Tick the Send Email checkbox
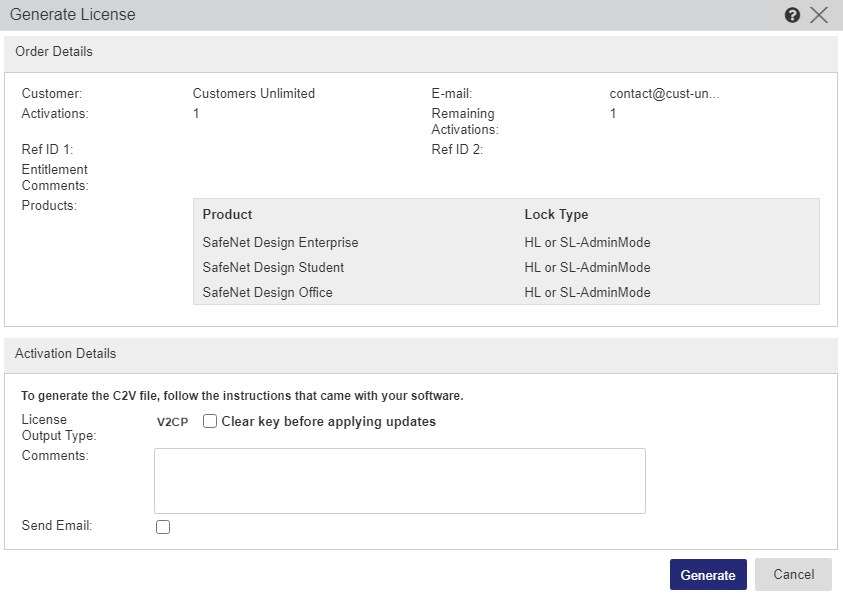Image resolution: width=843 pixels, height=600 pixels. coord(163,527)
